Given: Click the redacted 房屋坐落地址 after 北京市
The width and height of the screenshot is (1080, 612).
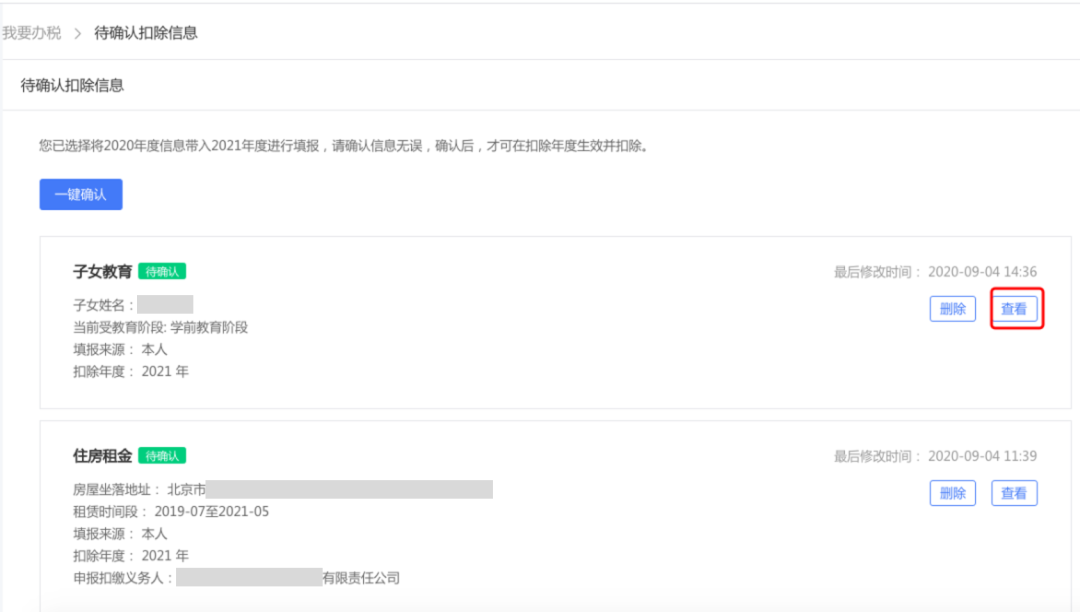Looking at the screenshot, I should [349, 489].
